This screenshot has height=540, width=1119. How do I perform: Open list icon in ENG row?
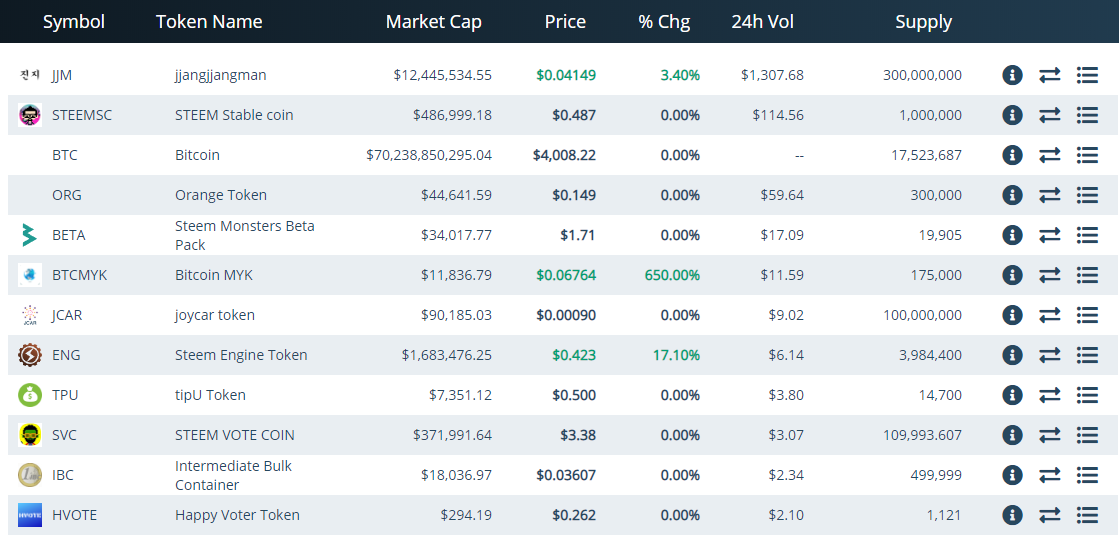point(1087,355)
